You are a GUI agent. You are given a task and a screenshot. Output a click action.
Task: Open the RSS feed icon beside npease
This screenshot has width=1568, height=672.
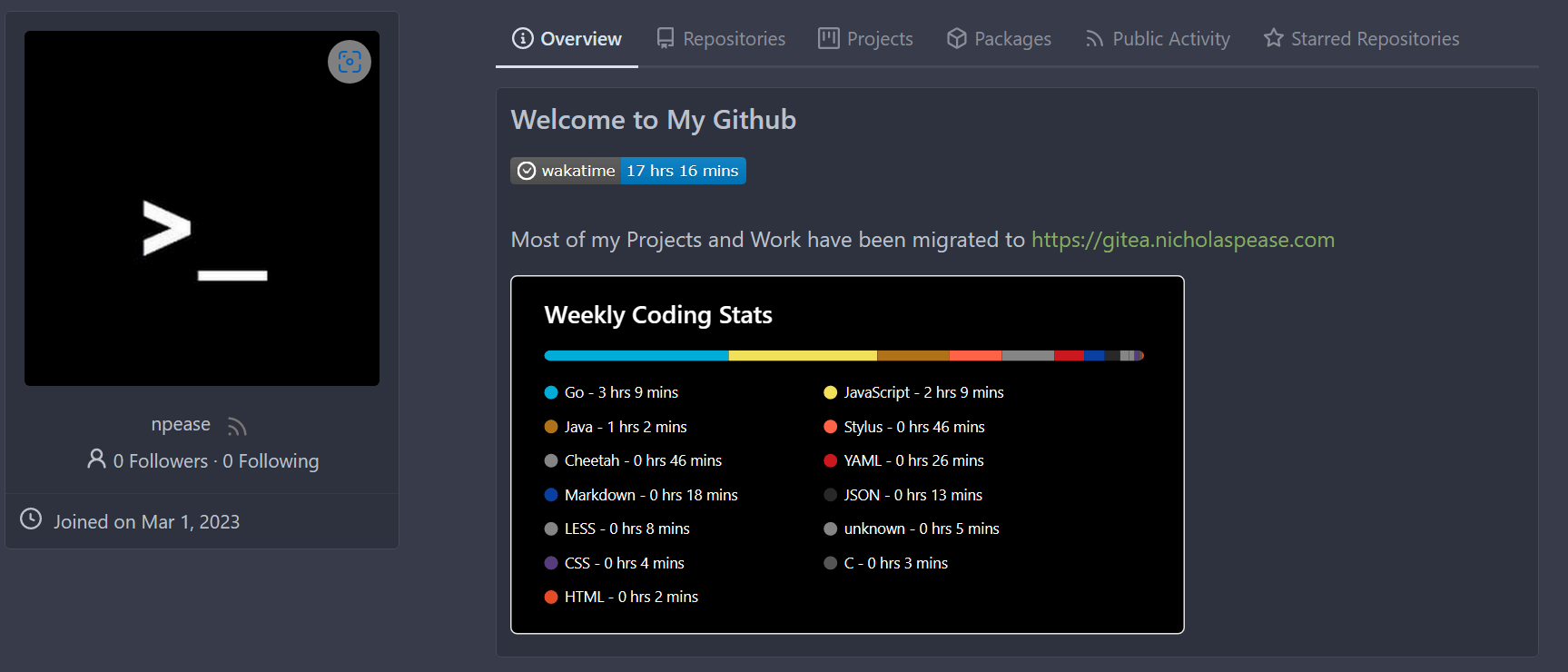tap(237, 426)
